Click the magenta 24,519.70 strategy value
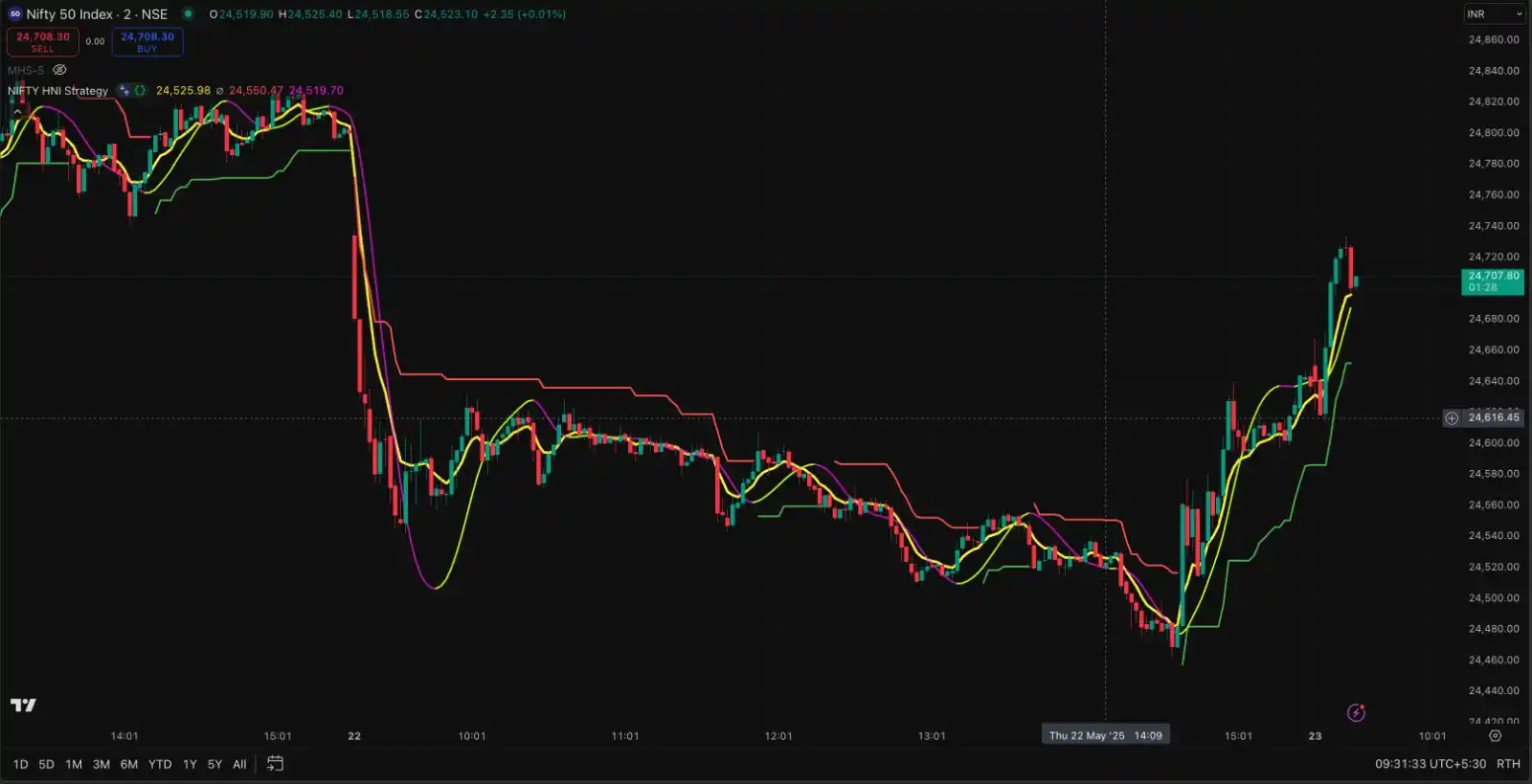The width and height of the screenshot is (1532, 784). 316,91
